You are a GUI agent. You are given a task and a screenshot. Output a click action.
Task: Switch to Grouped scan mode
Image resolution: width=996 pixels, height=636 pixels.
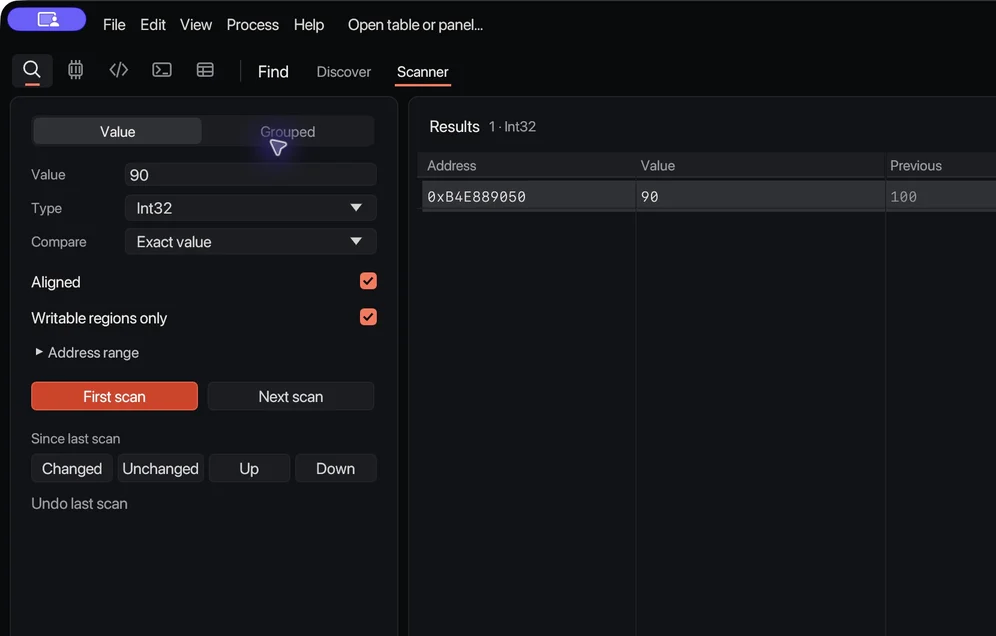point(288,132)
